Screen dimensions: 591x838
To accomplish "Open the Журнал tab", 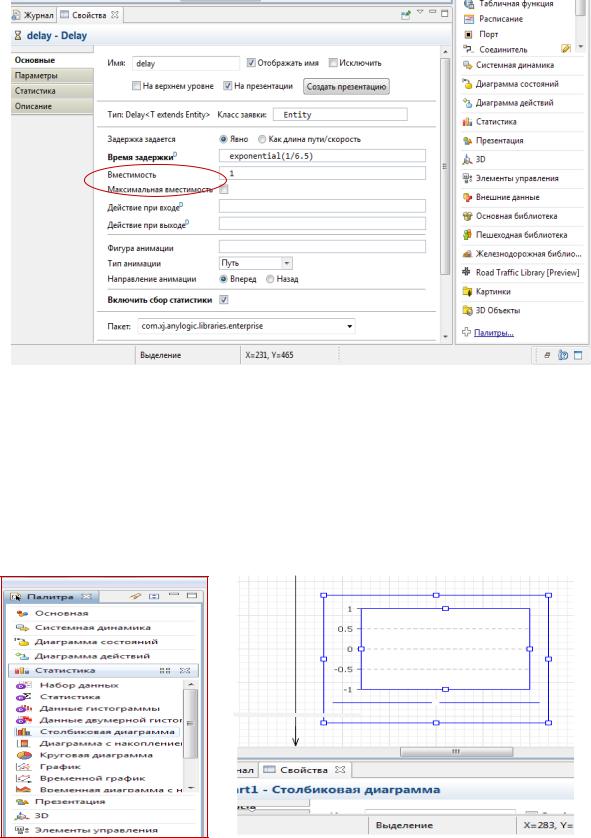I will pyautogui.click(x=33, y=15).
